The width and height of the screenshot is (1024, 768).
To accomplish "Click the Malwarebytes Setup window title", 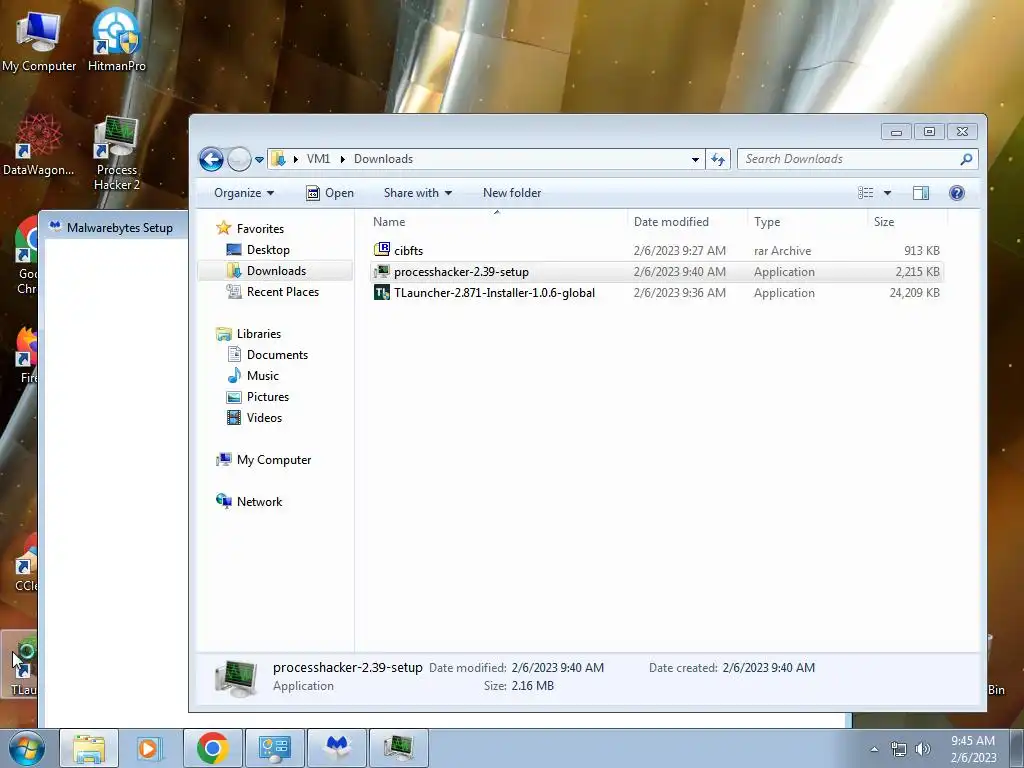I will click(x=120, y=228).
